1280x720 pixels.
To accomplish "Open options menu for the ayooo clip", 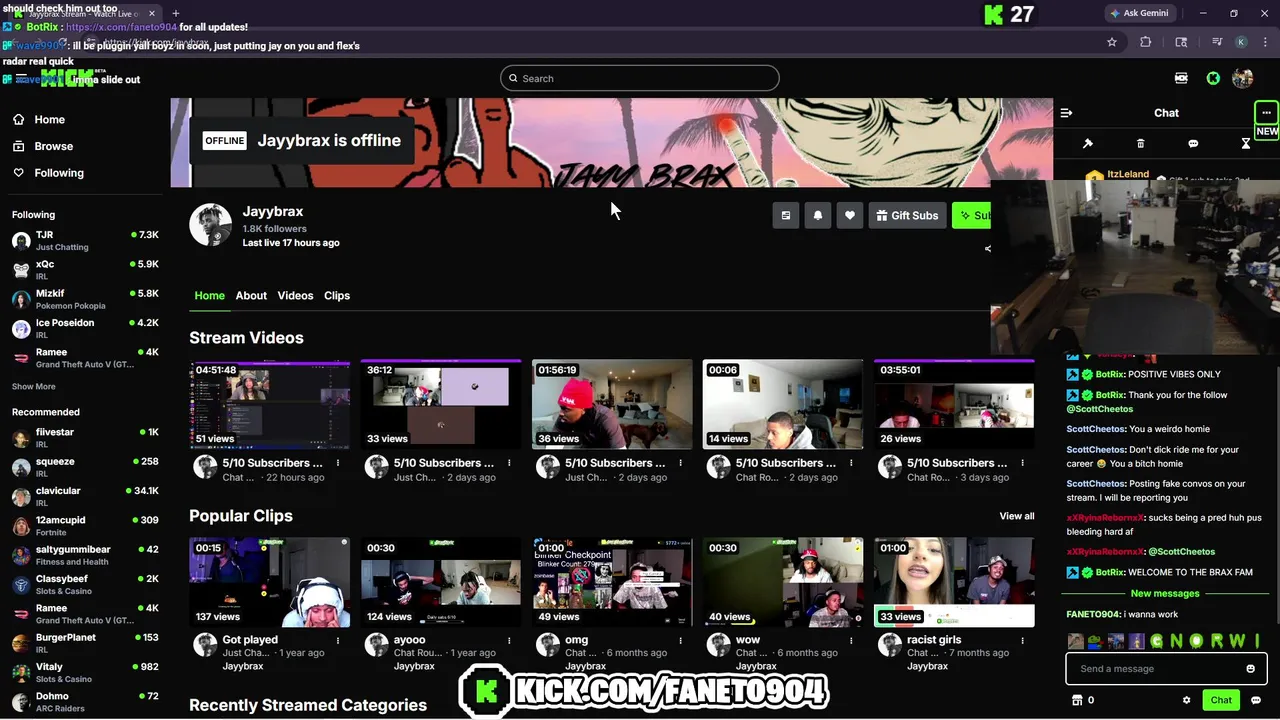I will click(509, 640).
